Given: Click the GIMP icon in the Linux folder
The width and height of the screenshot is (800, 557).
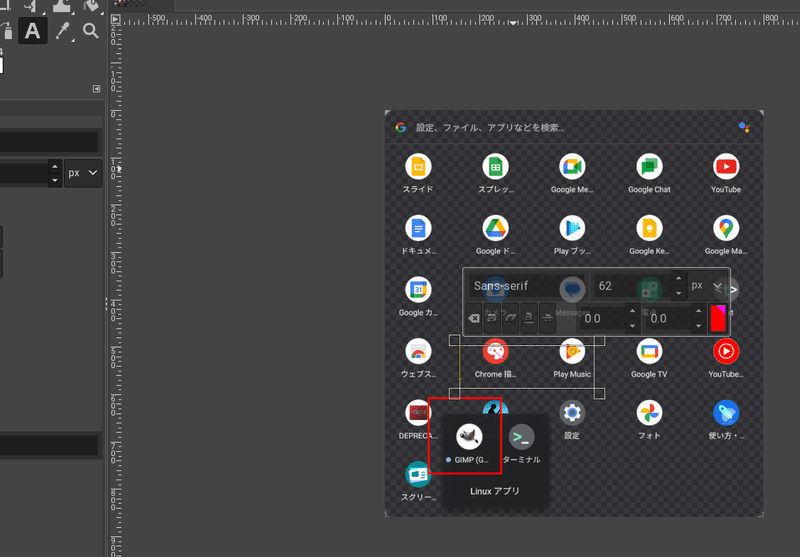Looking at the screenshot, I should click(x=469, y=437).
